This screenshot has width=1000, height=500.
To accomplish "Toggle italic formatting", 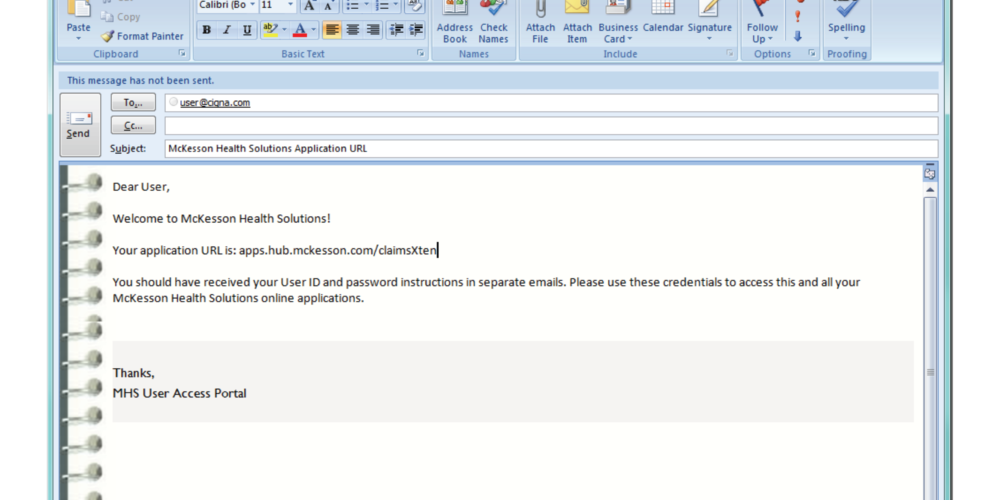I will tap(227, 30).
